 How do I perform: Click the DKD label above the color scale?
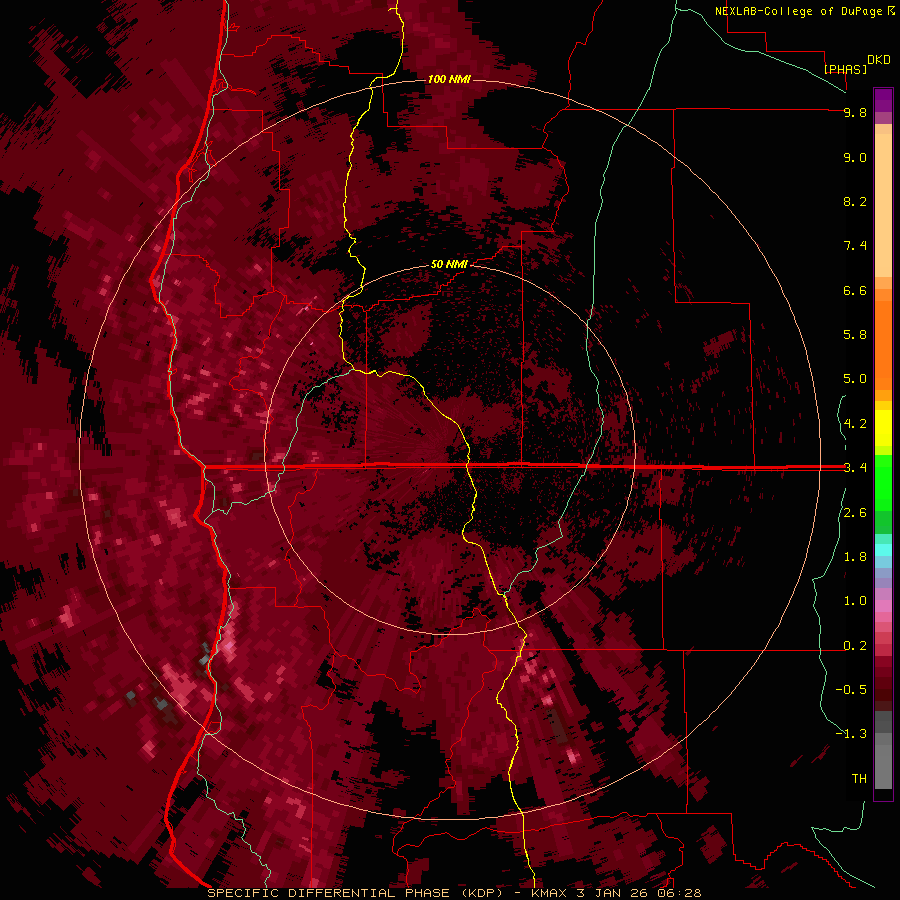coord(879,60)
